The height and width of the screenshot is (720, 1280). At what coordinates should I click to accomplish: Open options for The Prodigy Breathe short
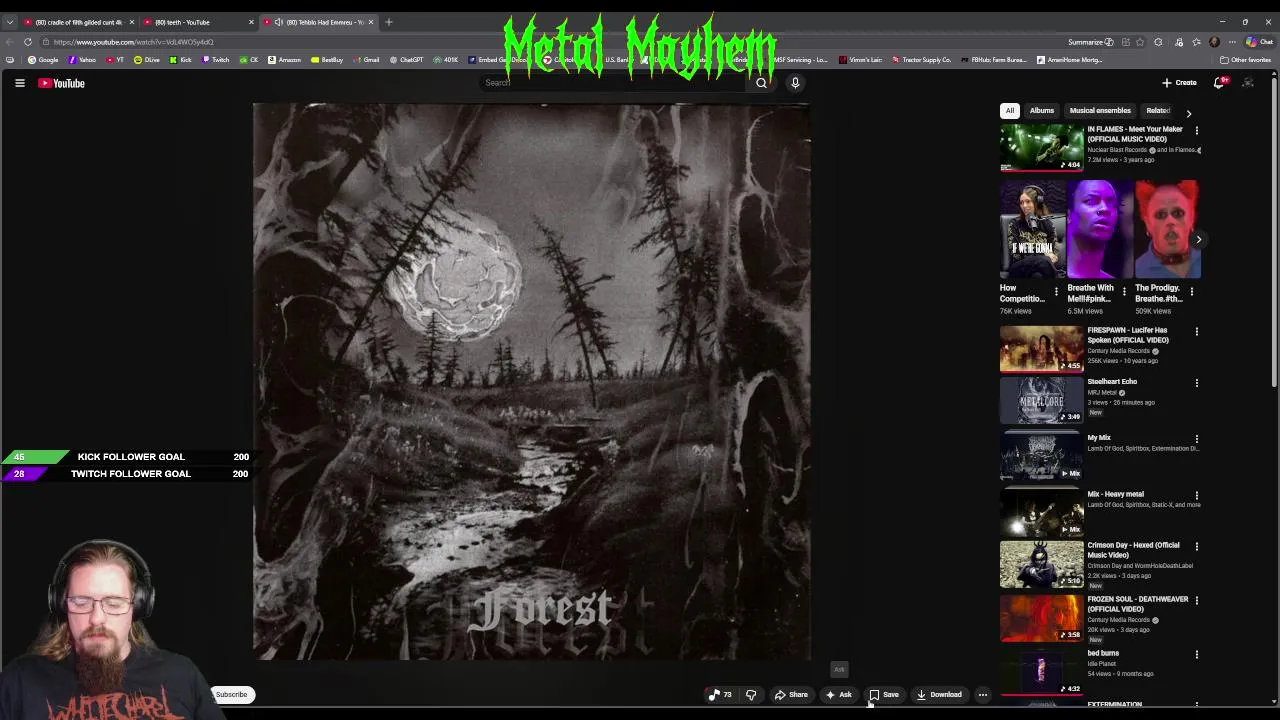click(1191, 292)
